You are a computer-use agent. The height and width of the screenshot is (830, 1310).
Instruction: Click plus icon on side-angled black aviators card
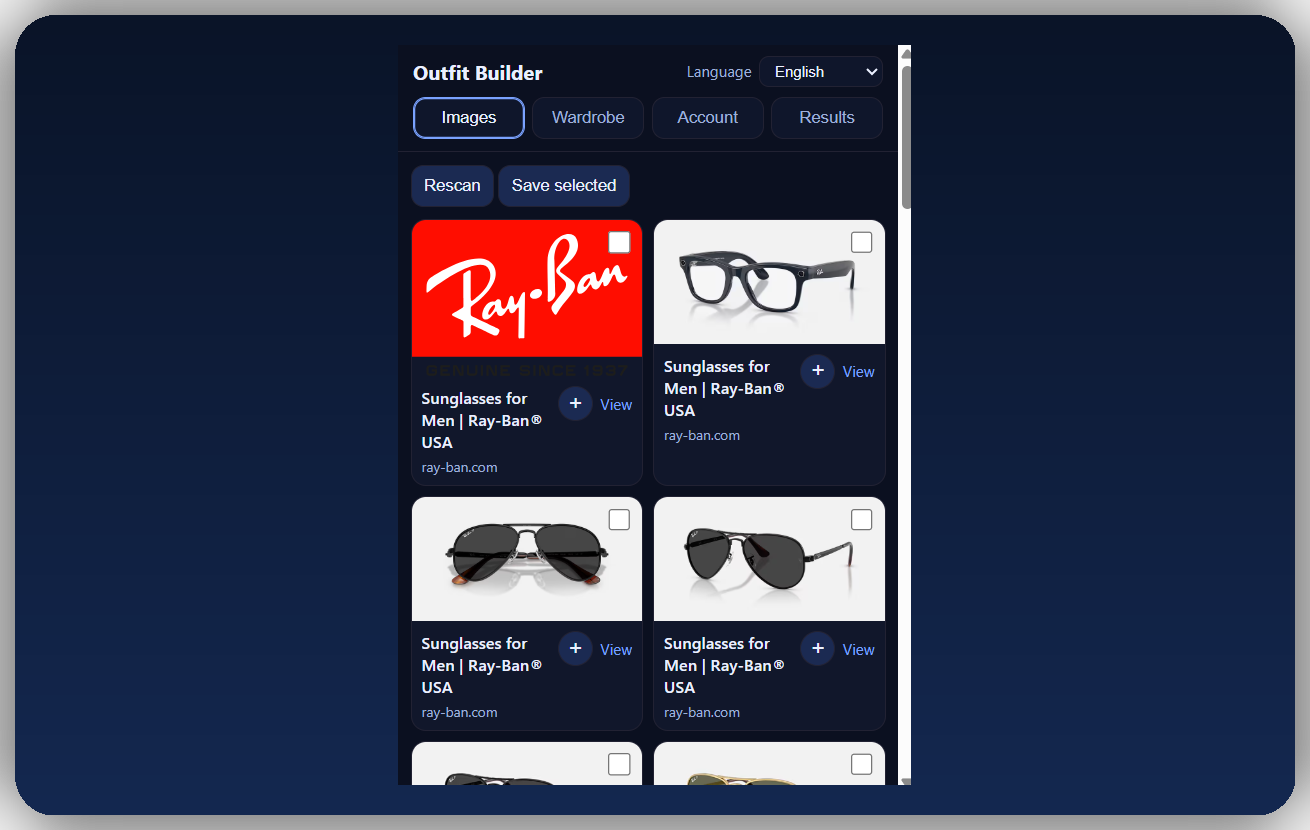(817, 649)
